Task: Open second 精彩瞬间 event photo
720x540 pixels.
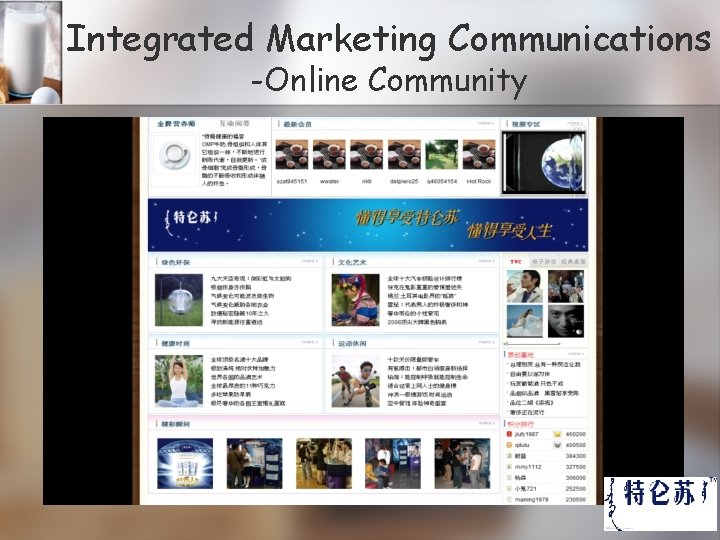Action: pos(254,463)
